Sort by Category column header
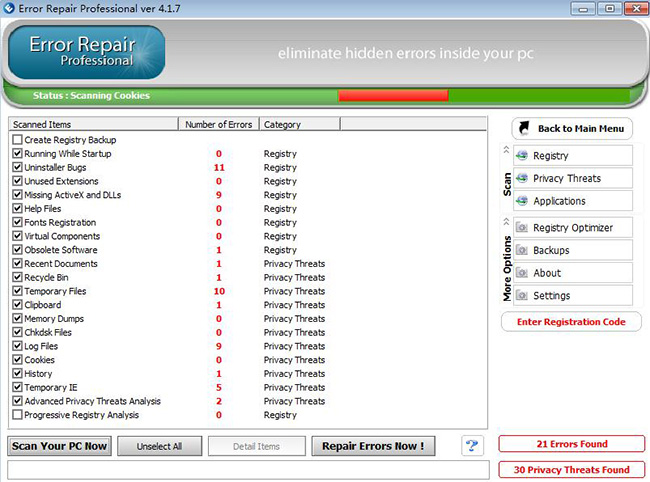The height and width of the screenshot is (482, 650). [x=300, y=124]
